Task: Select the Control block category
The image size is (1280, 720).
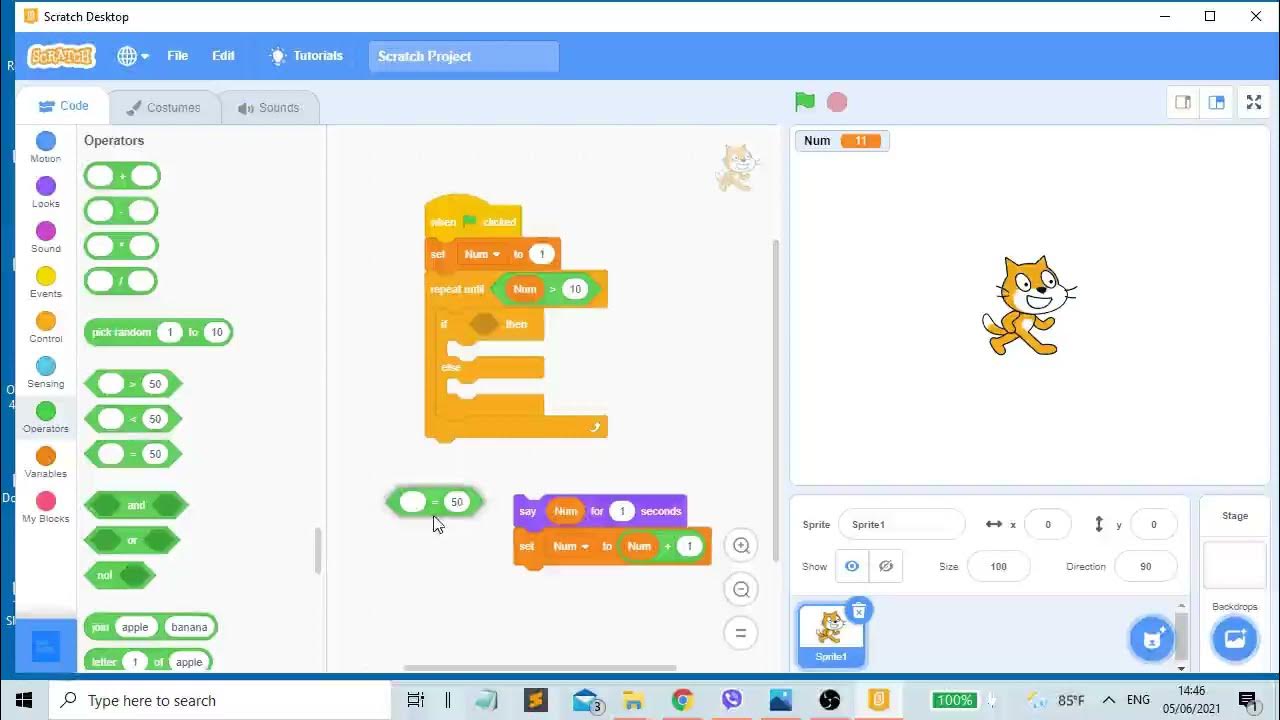Action: pyautogui.click(x=45, y=327)
